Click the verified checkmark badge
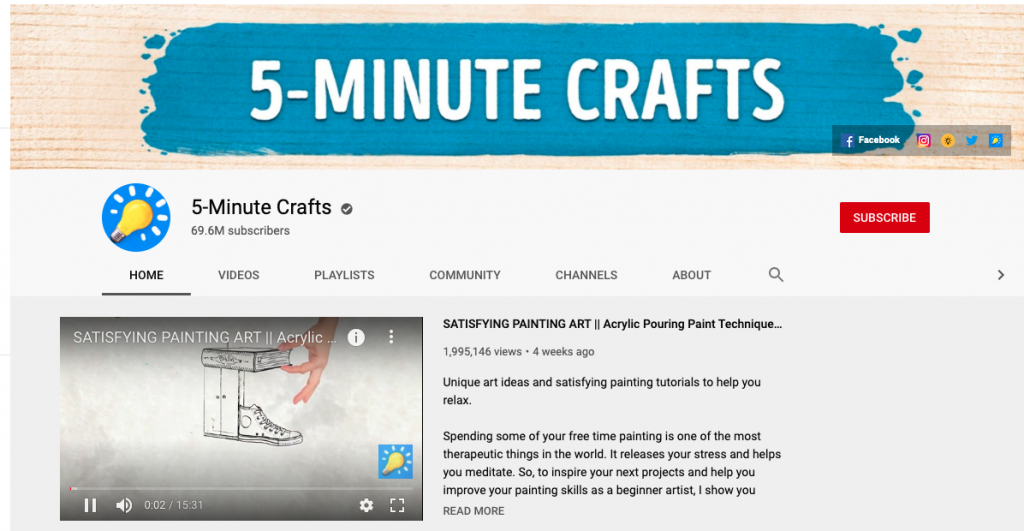Image resolution: width=1024 pixels, height=531 pixels. coord(347,209)
